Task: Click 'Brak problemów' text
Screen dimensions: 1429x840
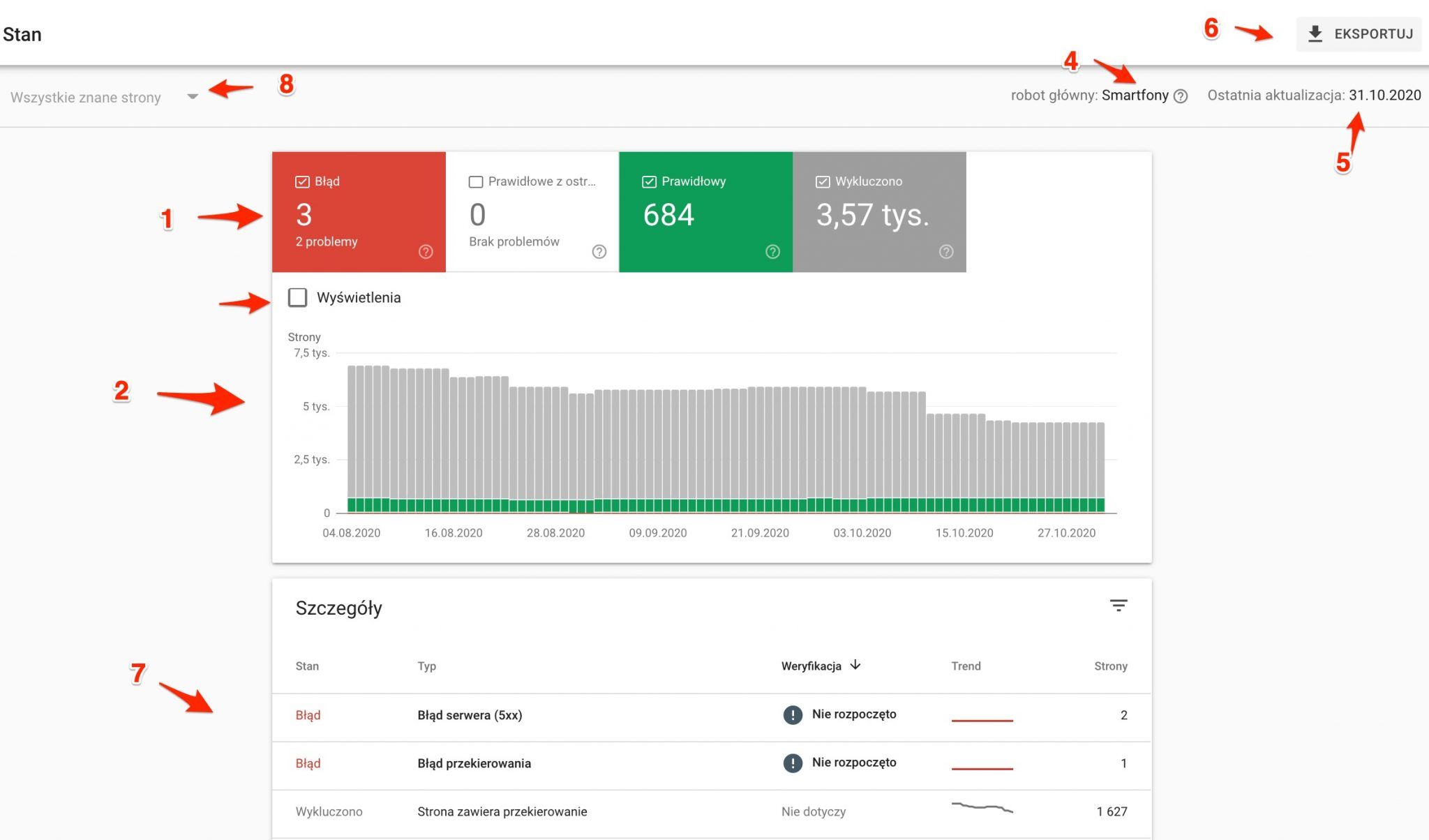Action: click(514, 241)
